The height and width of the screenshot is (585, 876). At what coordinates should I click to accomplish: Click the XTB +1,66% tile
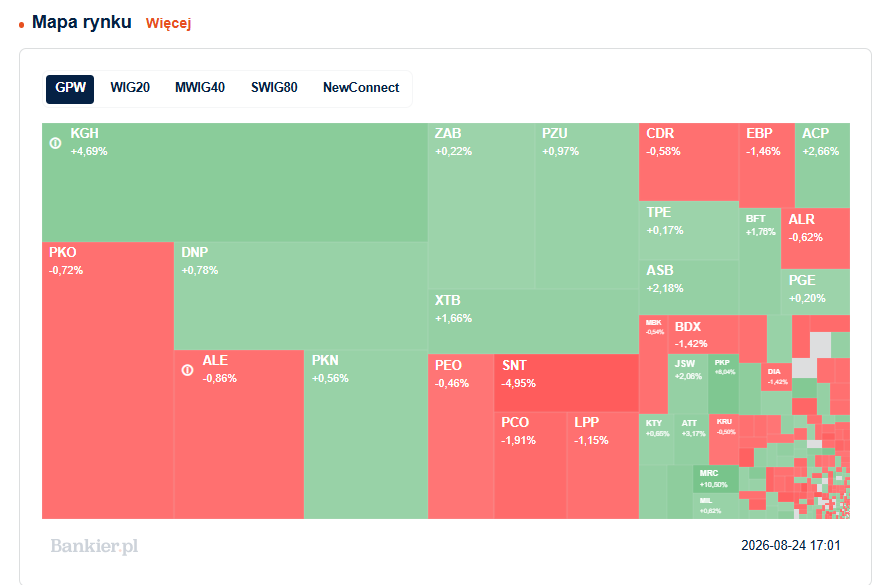pyautogui.click(x=534, y=321)
